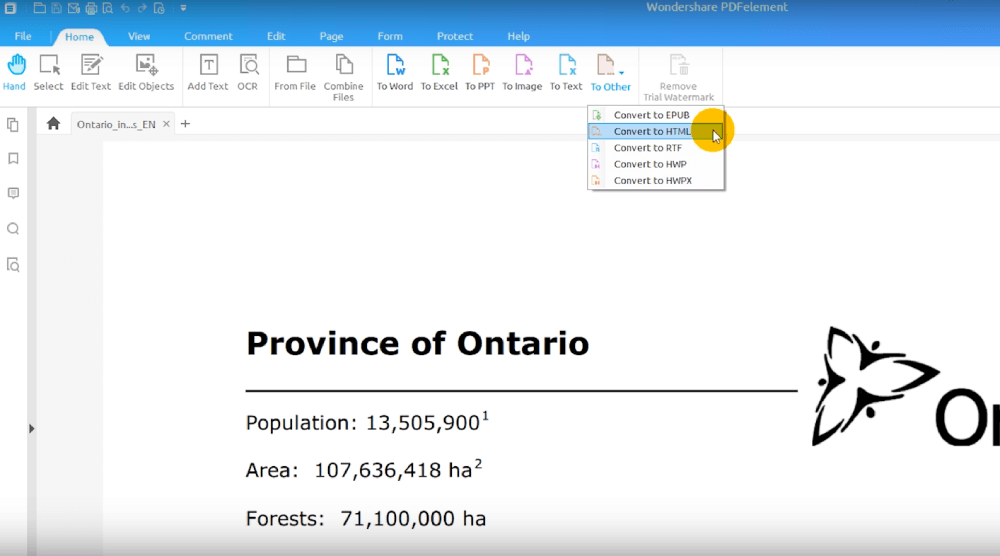
Task: Click the To Image button
Action: [x=522, y=72]
